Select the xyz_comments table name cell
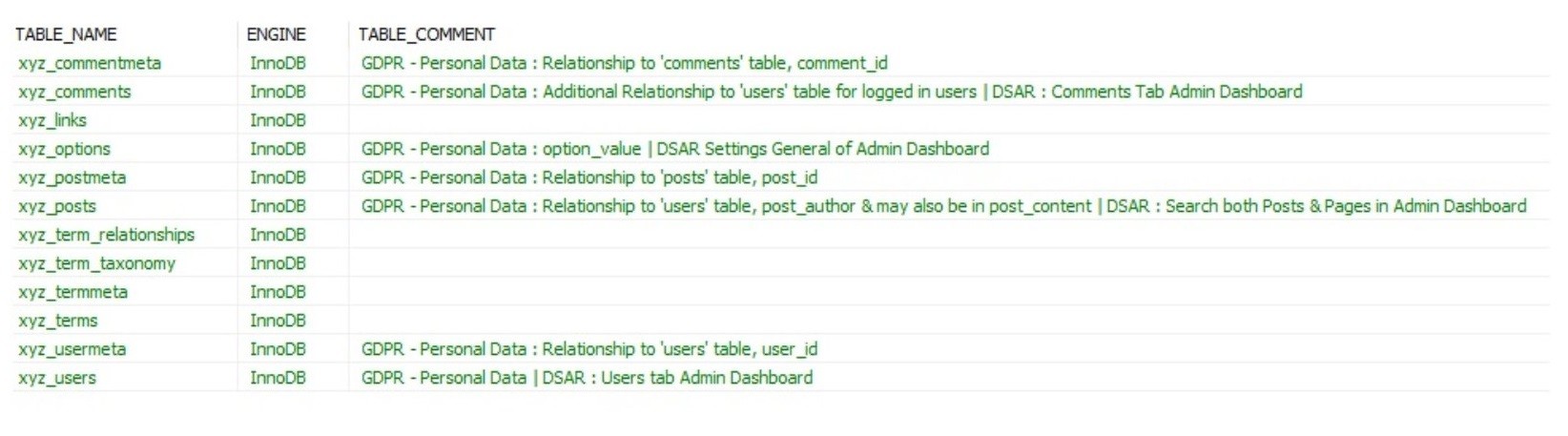This screenshot has width=1568, height=436. click(74, 92)
